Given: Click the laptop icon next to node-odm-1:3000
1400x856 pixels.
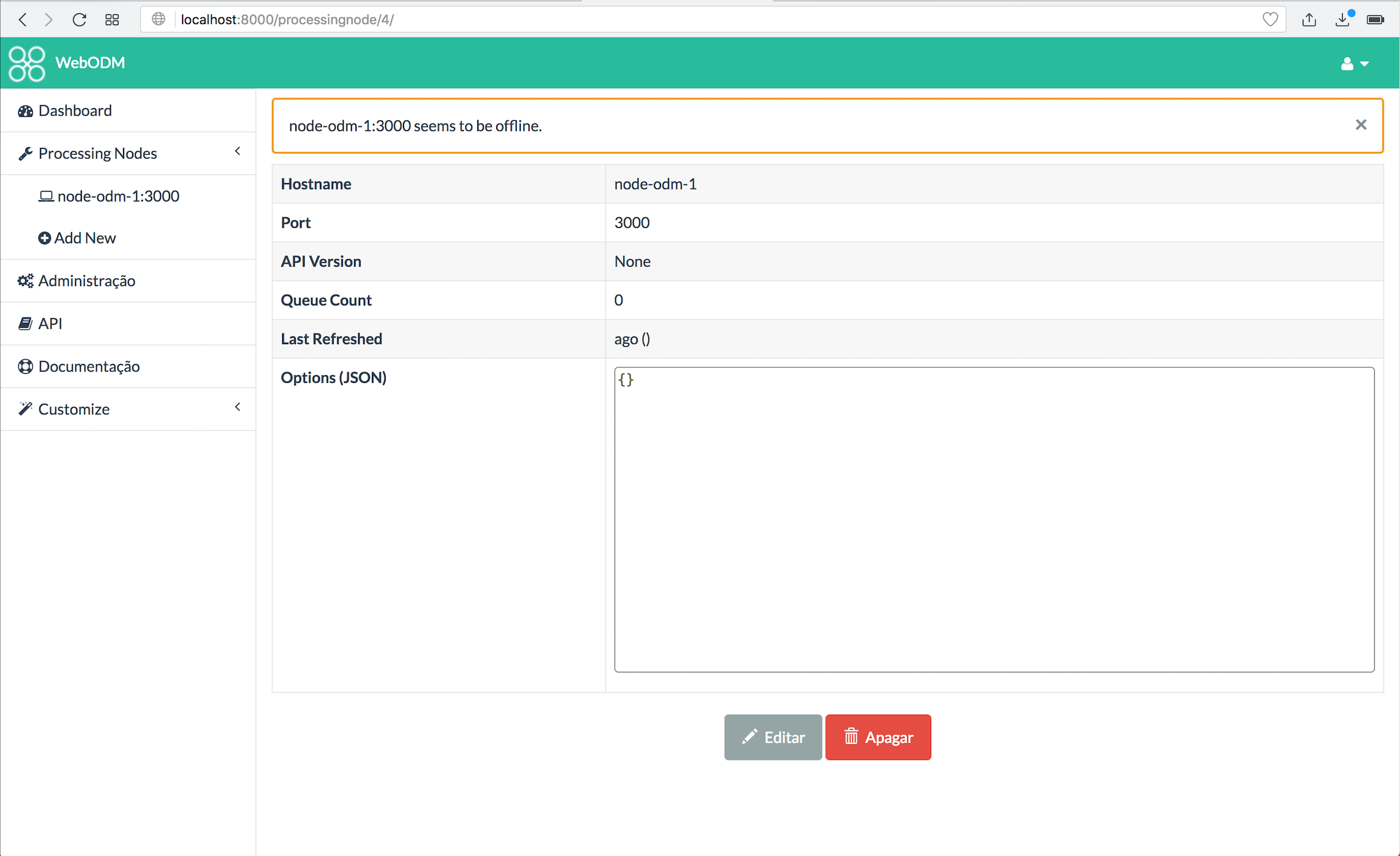Looking at the screenshot, I should tap(47, 196).
